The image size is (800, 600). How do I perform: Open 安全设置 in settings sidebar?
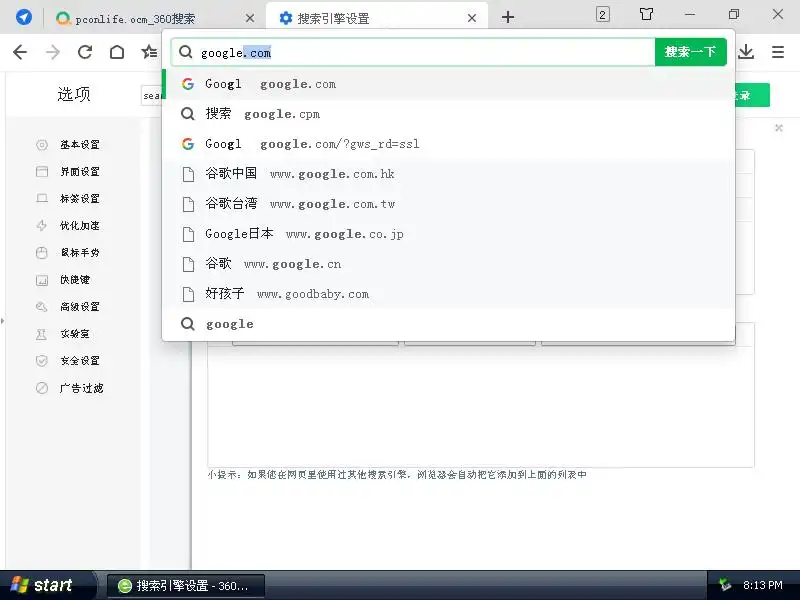[x=80, y=361]
